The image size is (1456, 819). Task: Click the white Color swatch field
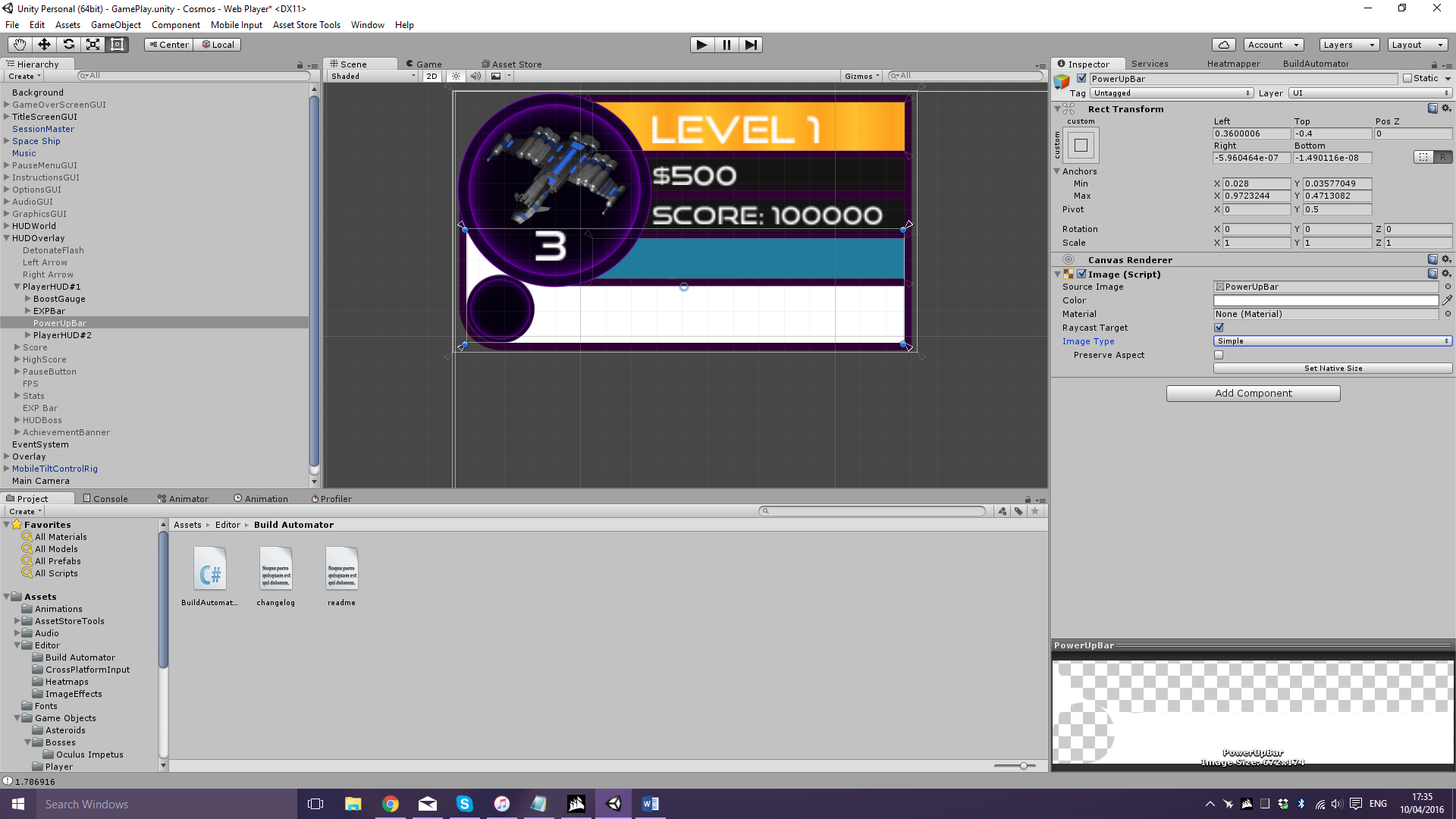tap(1325, 300)
